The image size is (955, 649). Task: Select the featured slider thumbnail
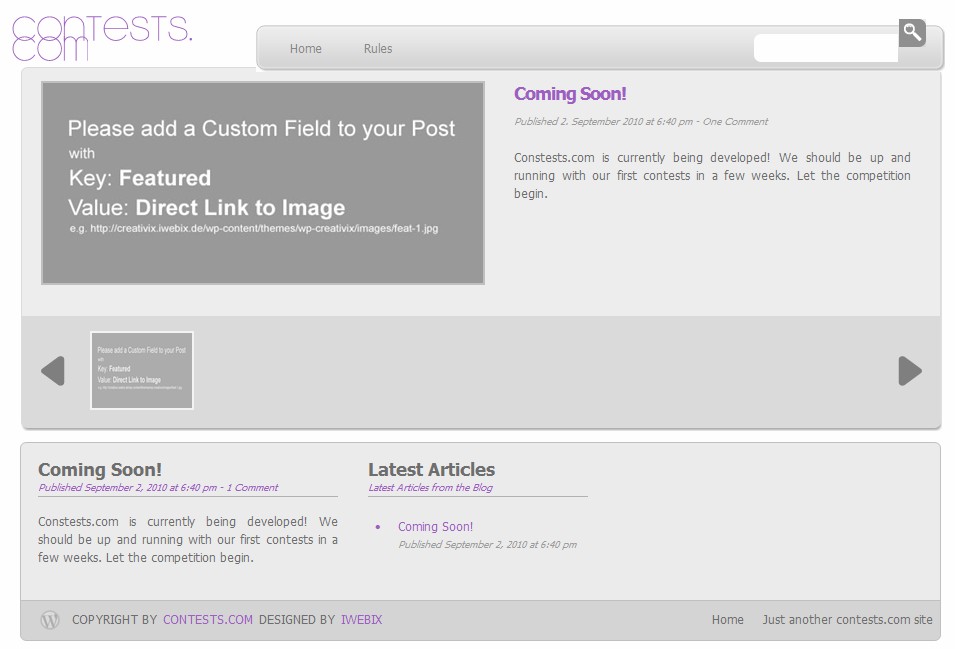(x=142, y=370)
